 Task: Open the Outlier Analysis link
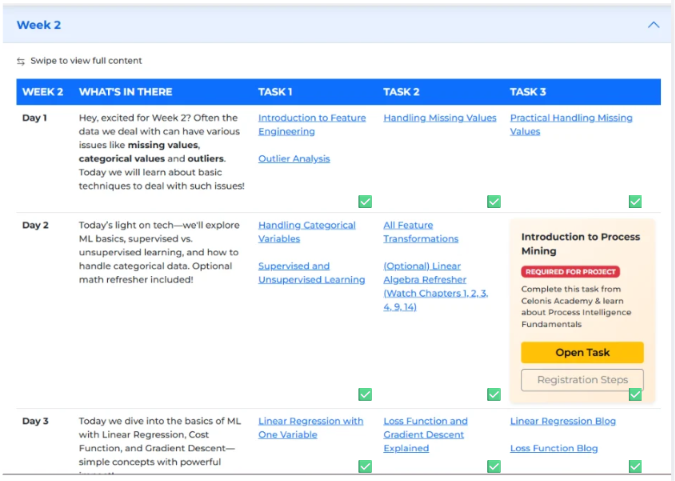tap(294, 158)
